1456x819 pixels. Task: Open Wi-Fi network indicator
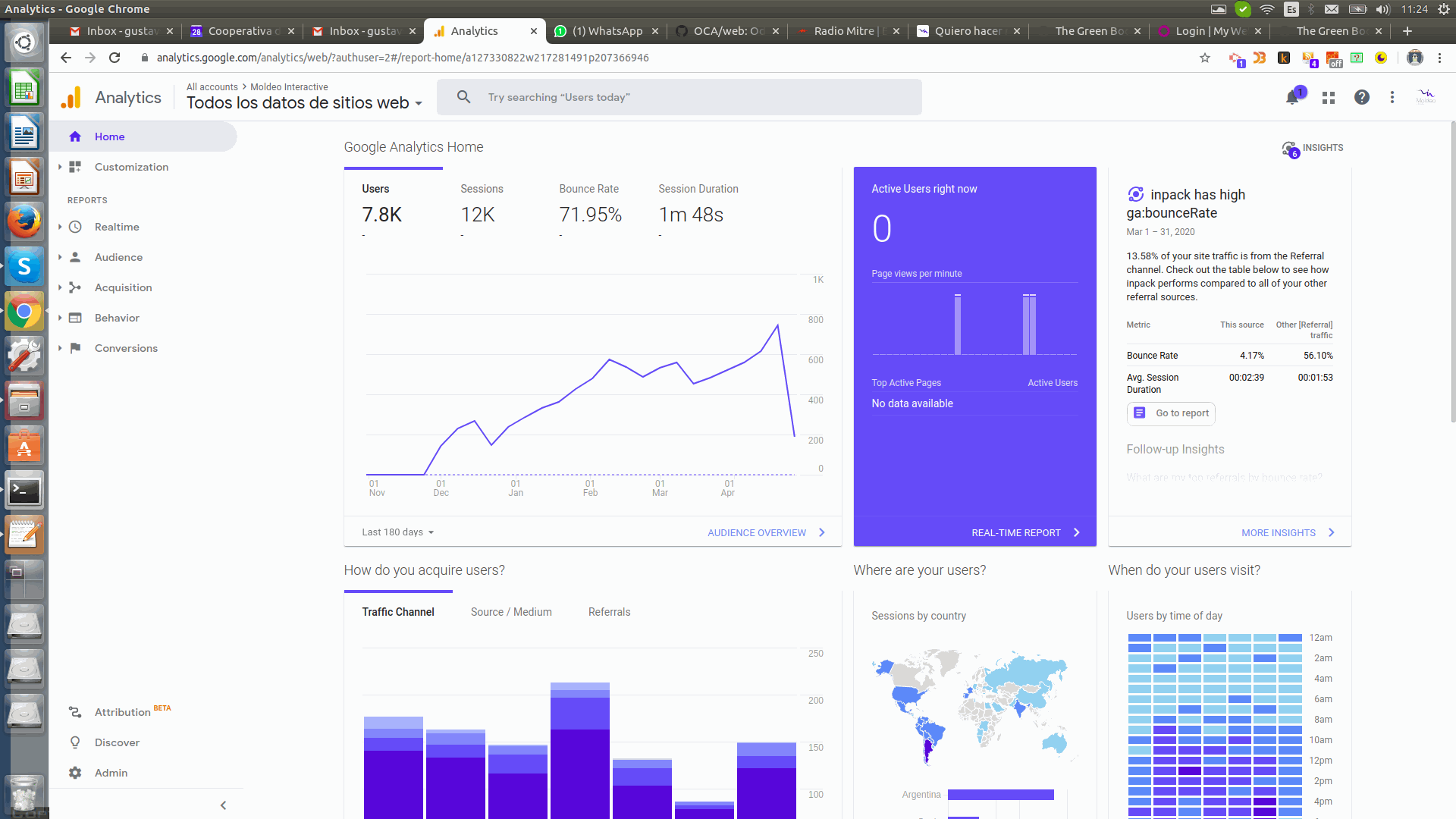1266,9
